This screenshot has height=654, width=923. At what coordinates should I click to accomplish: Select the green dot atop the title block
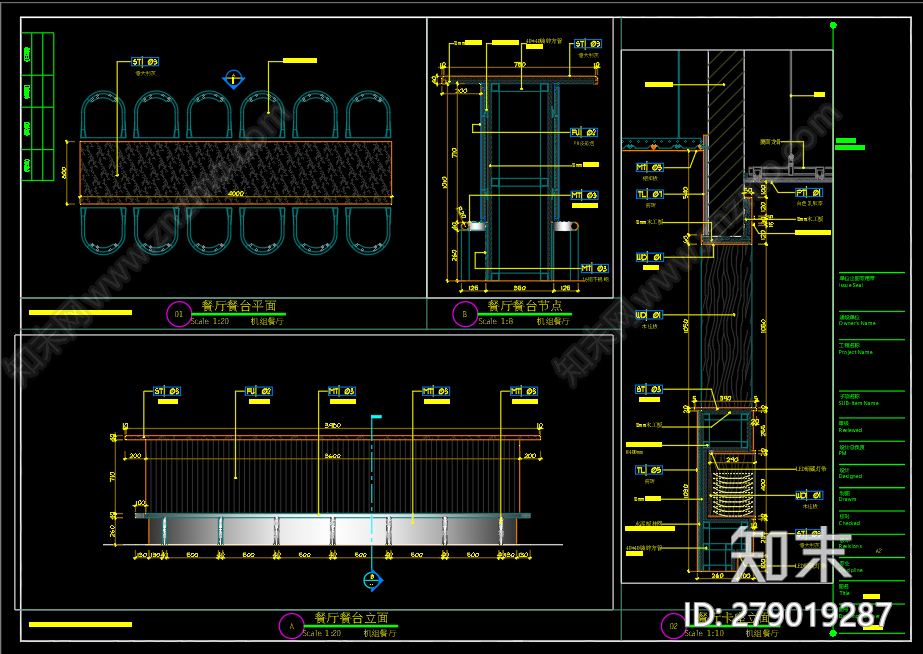pyautogui.click(x=833, y=26)
